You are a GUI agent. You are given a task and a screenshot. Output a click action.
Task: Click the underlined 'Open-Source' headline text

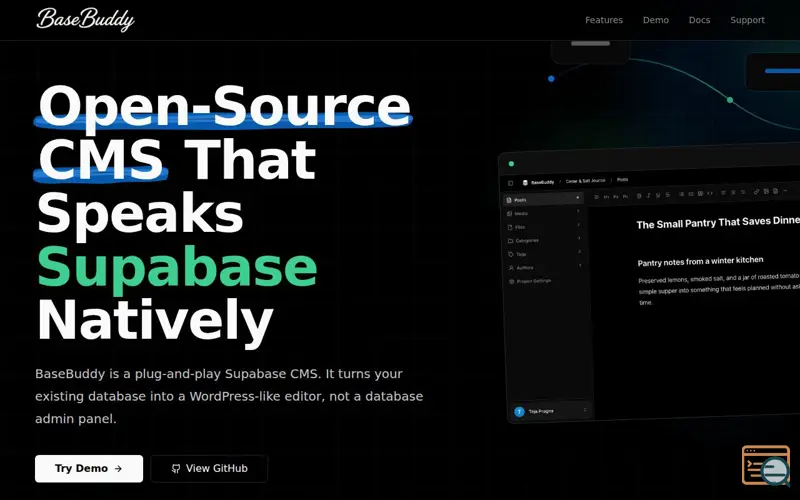click(223, 106)
